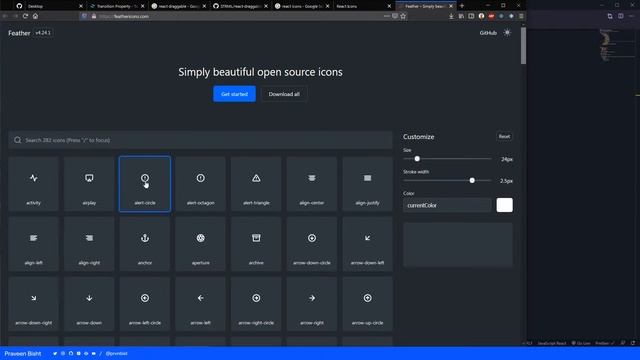This screenshot has height=360, width=640.
Task: Switch to the react-draggable Google tab
Action: (178, 6)
